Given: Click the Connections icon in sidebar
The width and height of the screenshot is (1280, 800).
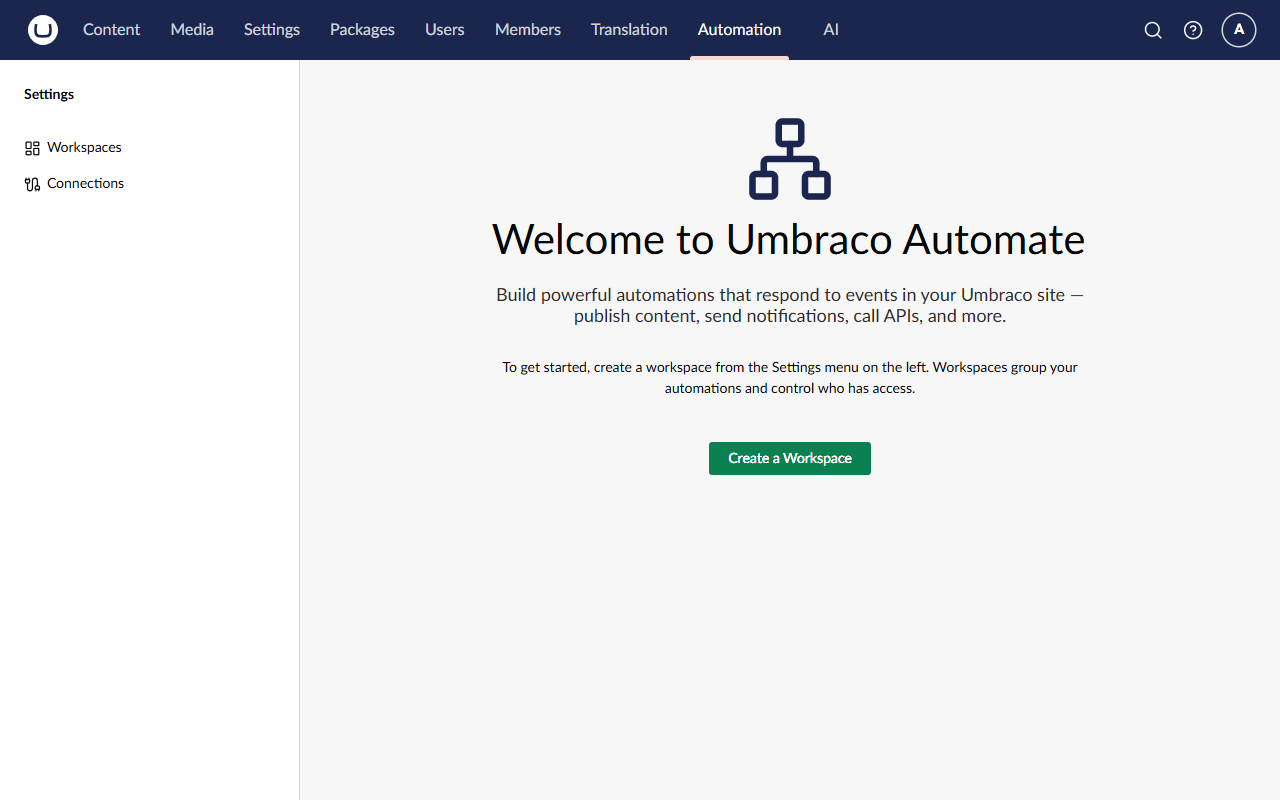Looking at the screenshot, I should (32, 184).
